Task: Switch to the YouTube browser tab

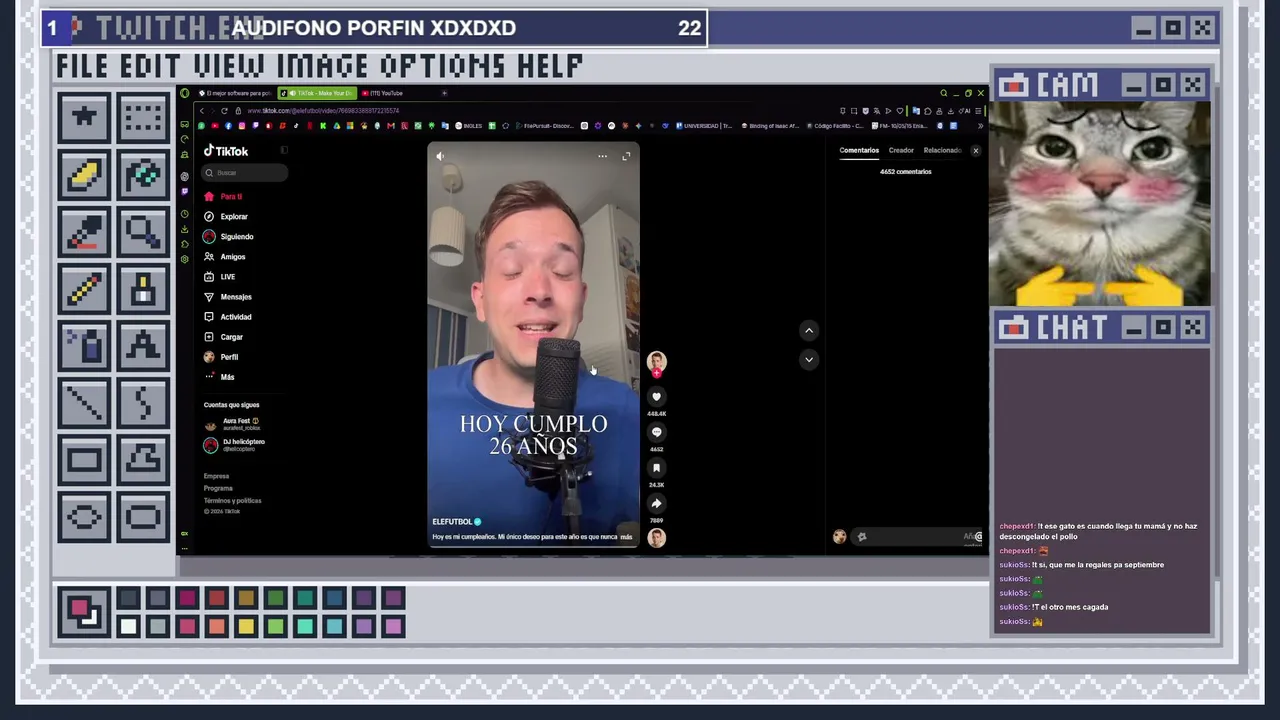Action: pos(387,93)
